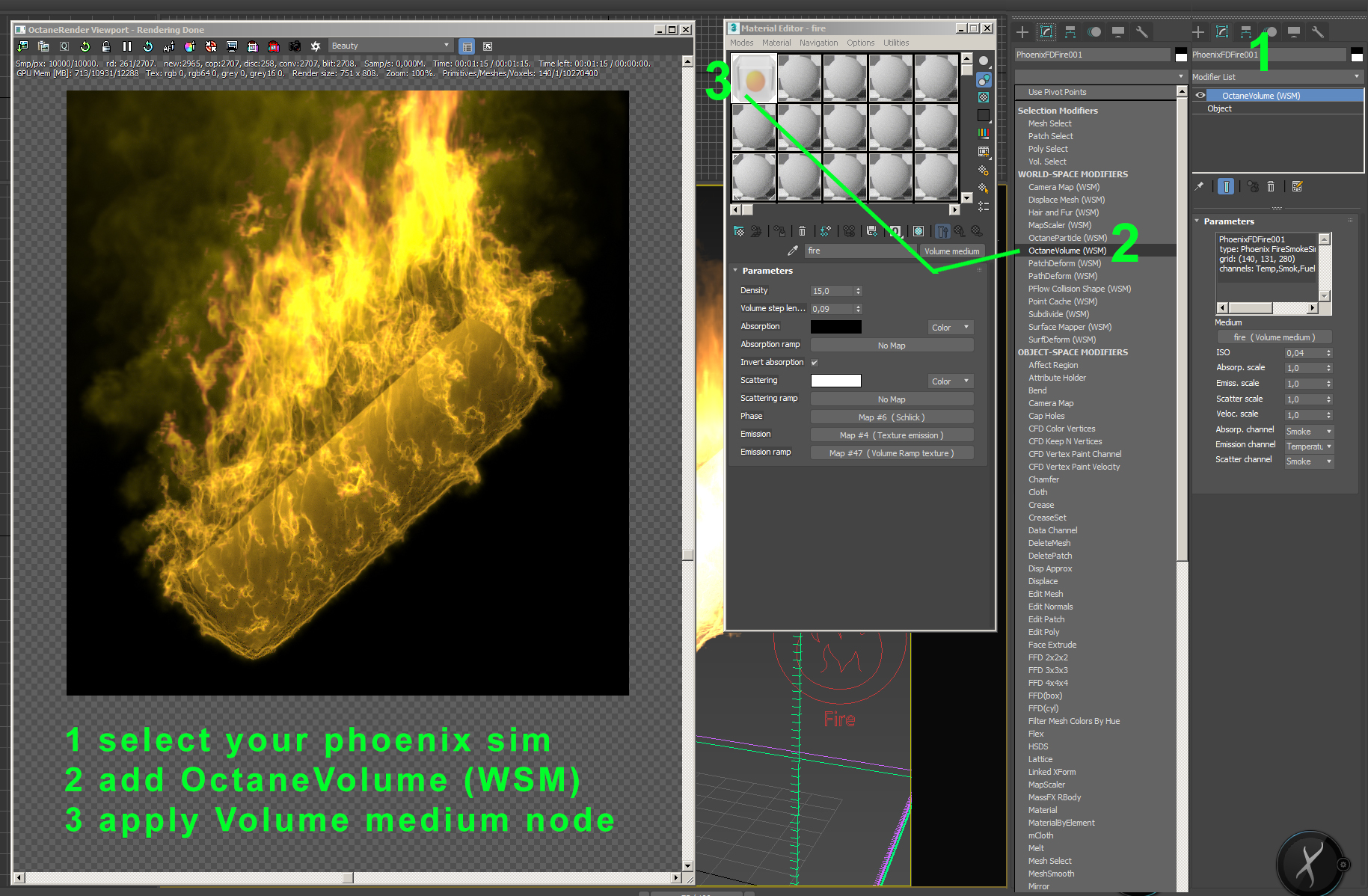Select Hair and Fur (WSM) modifier

tap(1063, 212)
